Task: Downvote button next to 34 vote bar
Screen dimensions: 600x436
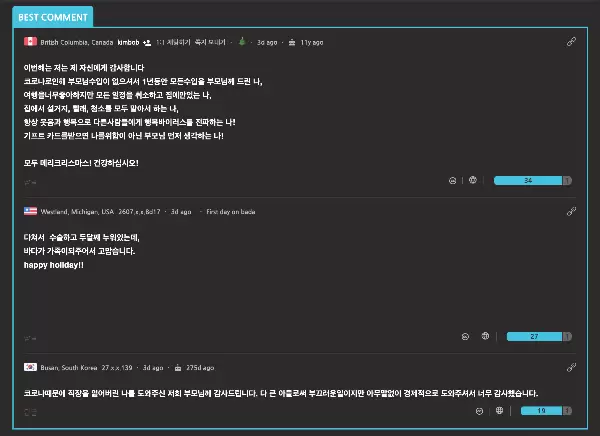Action: tap(567, 180)
